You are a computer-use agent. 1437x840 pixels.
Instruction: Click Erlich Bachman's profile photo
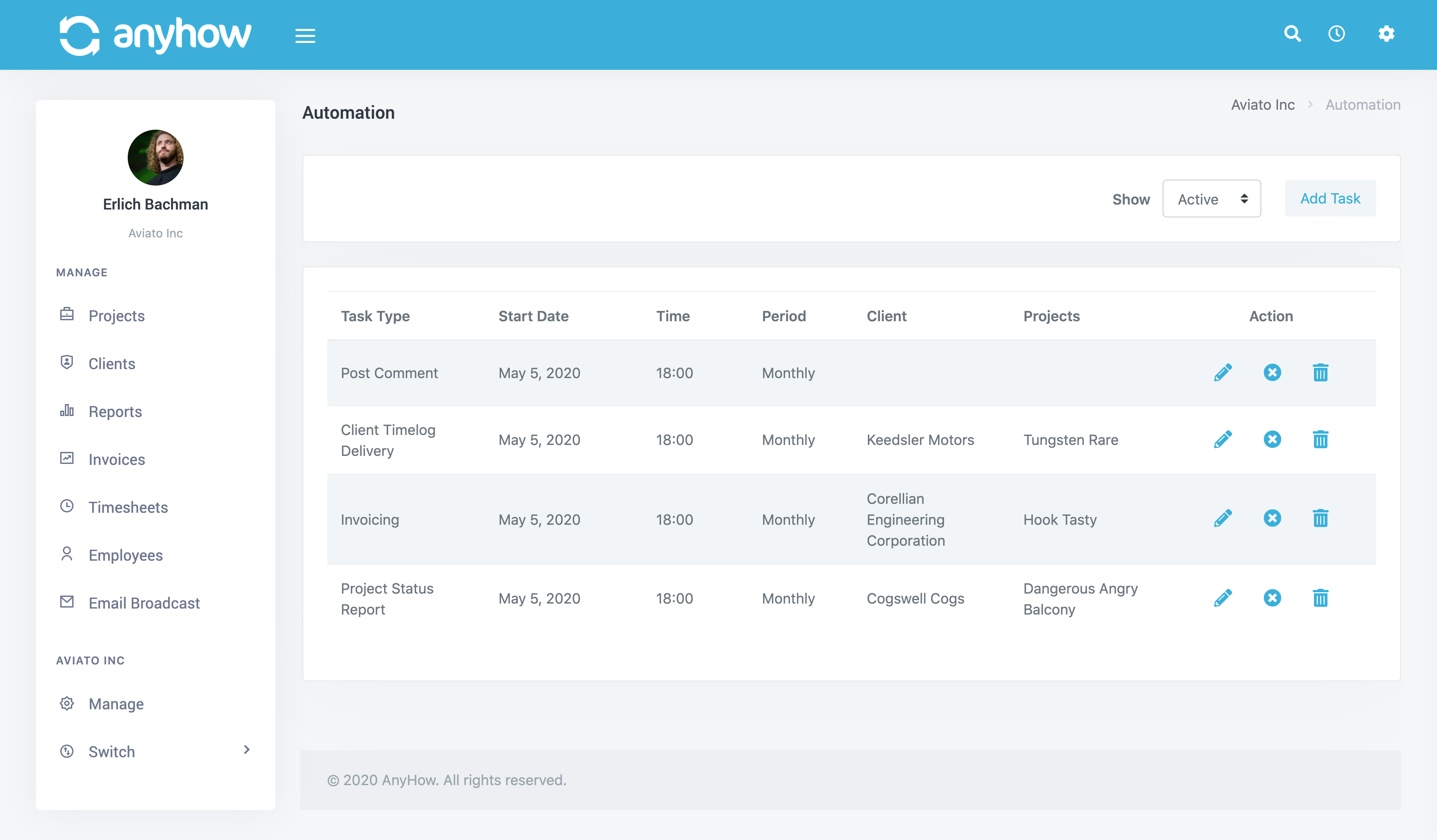pyautogui.click(x=155, y=157)
